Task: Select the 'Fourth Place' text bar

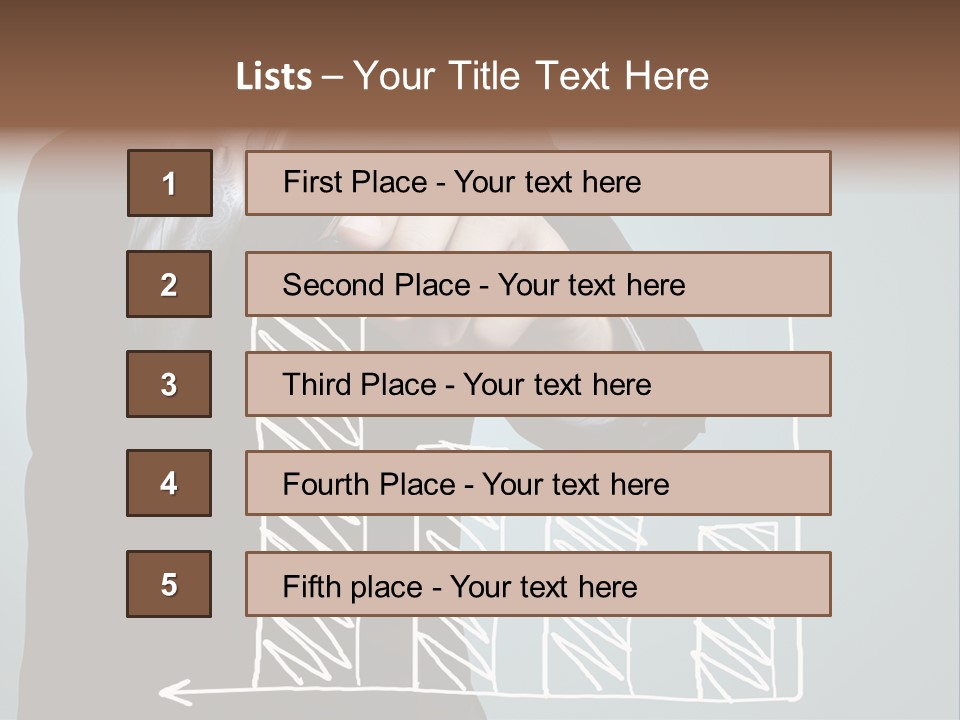Action: click(538, 483)
